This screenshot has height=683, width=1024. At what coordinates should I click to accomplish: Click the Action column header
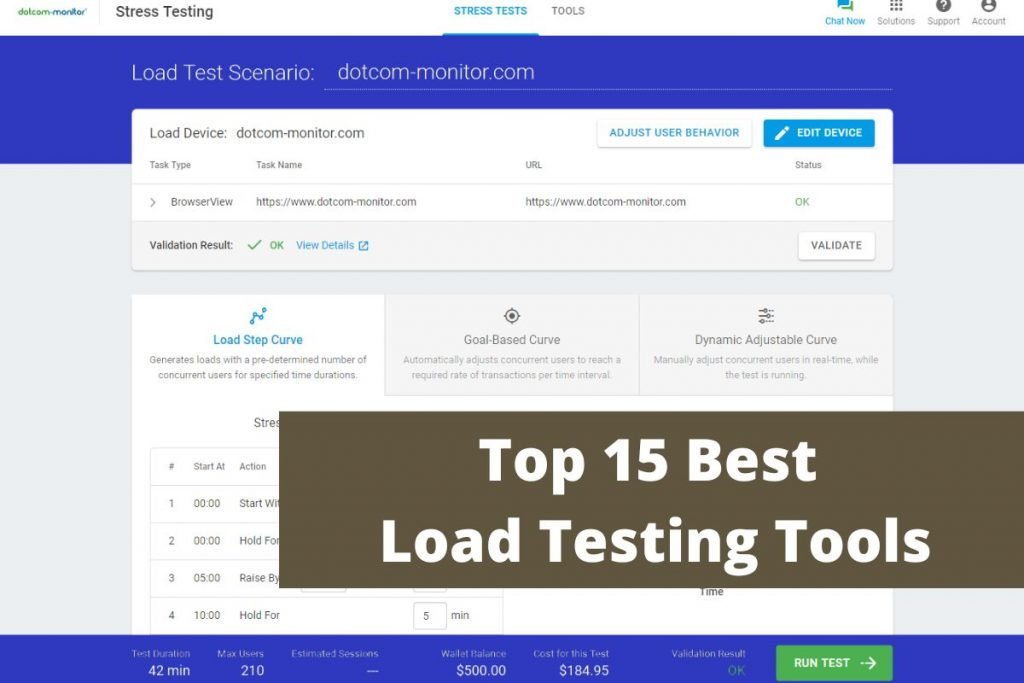(253, 466)
